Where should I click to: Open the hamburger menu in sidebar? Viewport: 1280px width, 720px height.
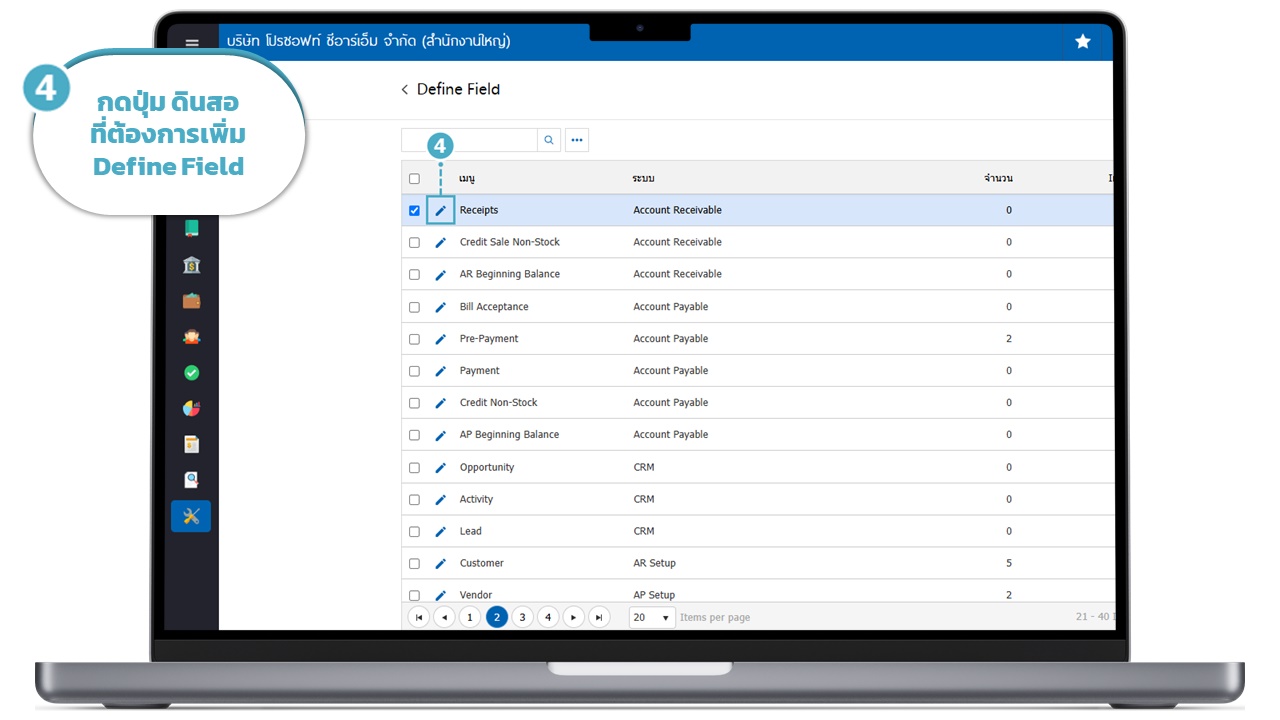pos(192,44)
